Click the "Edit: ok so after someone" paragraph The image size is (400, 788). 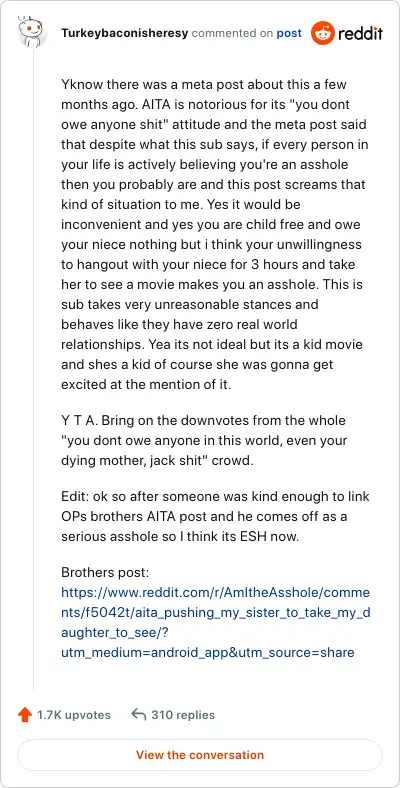pyautogui.click(x=216, y=517)
